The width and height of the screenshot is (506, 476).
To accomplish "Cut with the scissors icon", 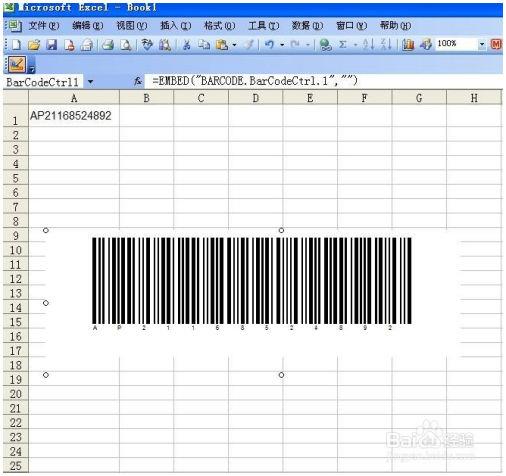I will pos(187,44).
